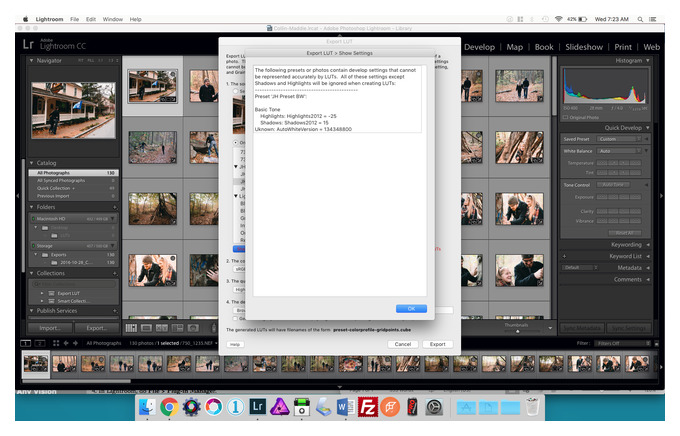Select Compare view icon in toolbar
The height and width of the screenshot is (436, 680).
(162, 328)
